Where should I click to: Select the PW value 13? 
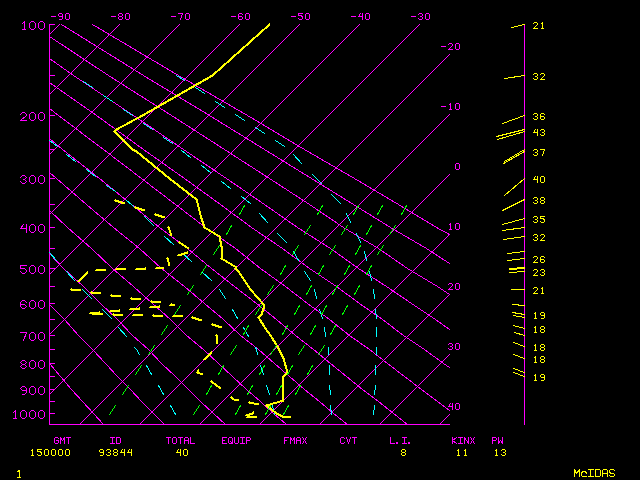498,452
